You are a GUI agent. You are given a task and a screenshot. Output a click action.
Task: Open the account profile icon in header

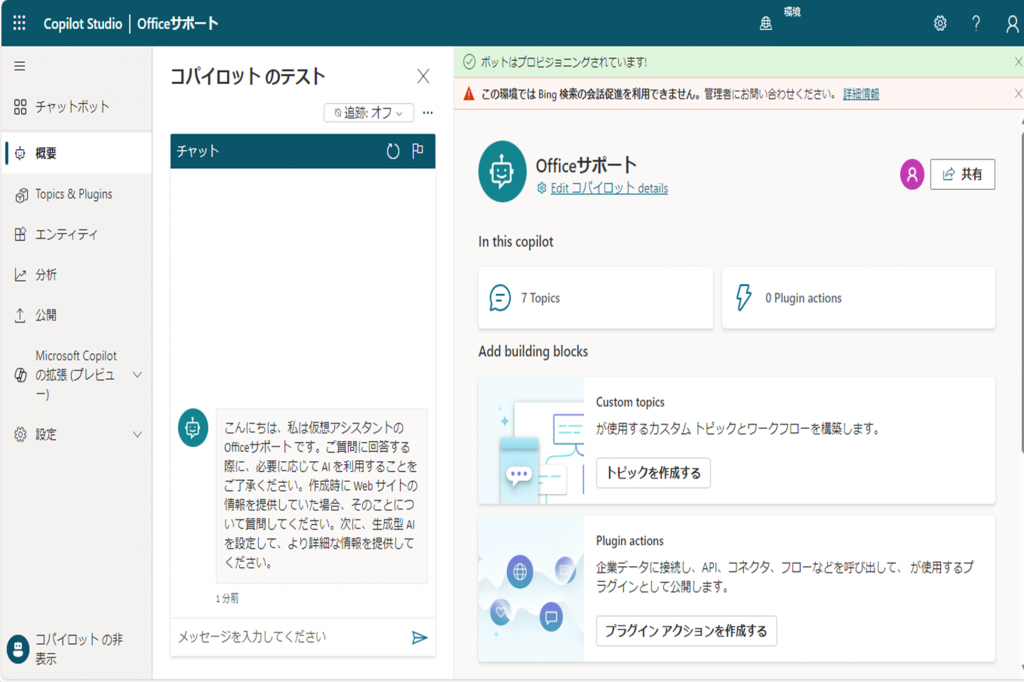point(1012,24)
